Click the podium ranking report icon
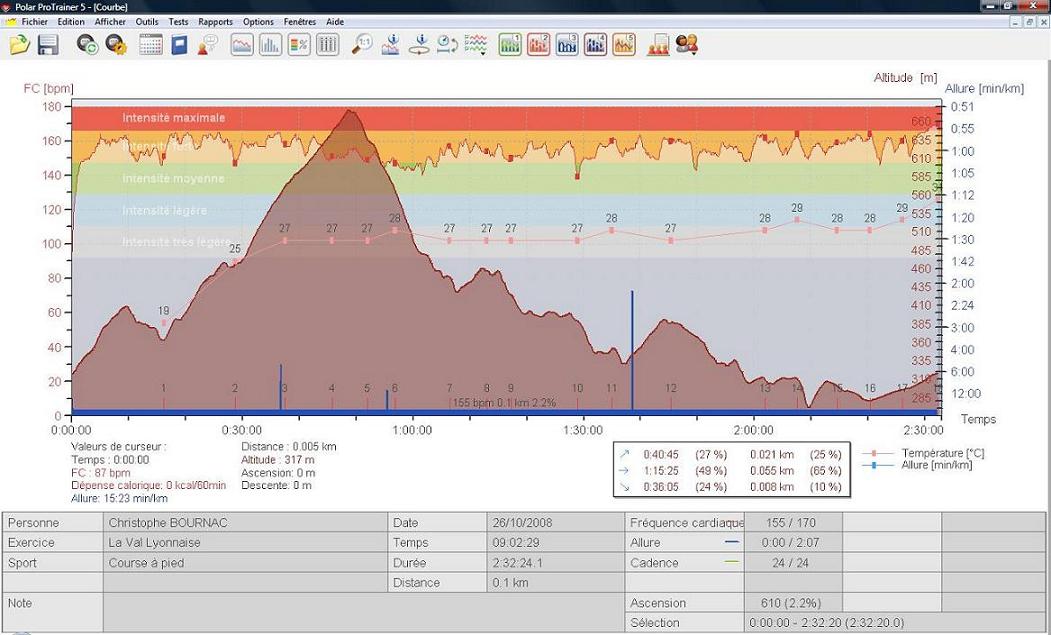1051x635 pixels. click(x=658, y=45)
